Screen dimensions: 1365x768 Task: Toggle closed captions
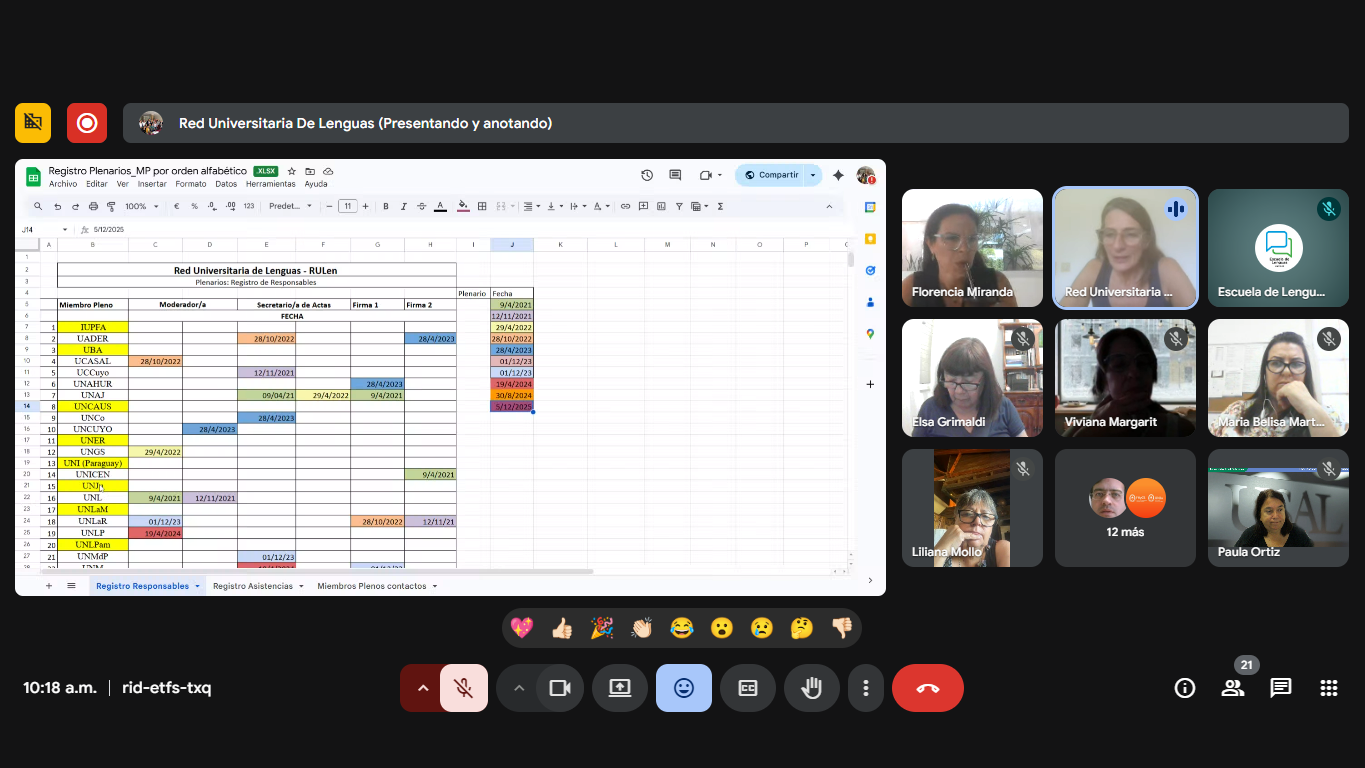pyautogui.click(x=747, y=688)
